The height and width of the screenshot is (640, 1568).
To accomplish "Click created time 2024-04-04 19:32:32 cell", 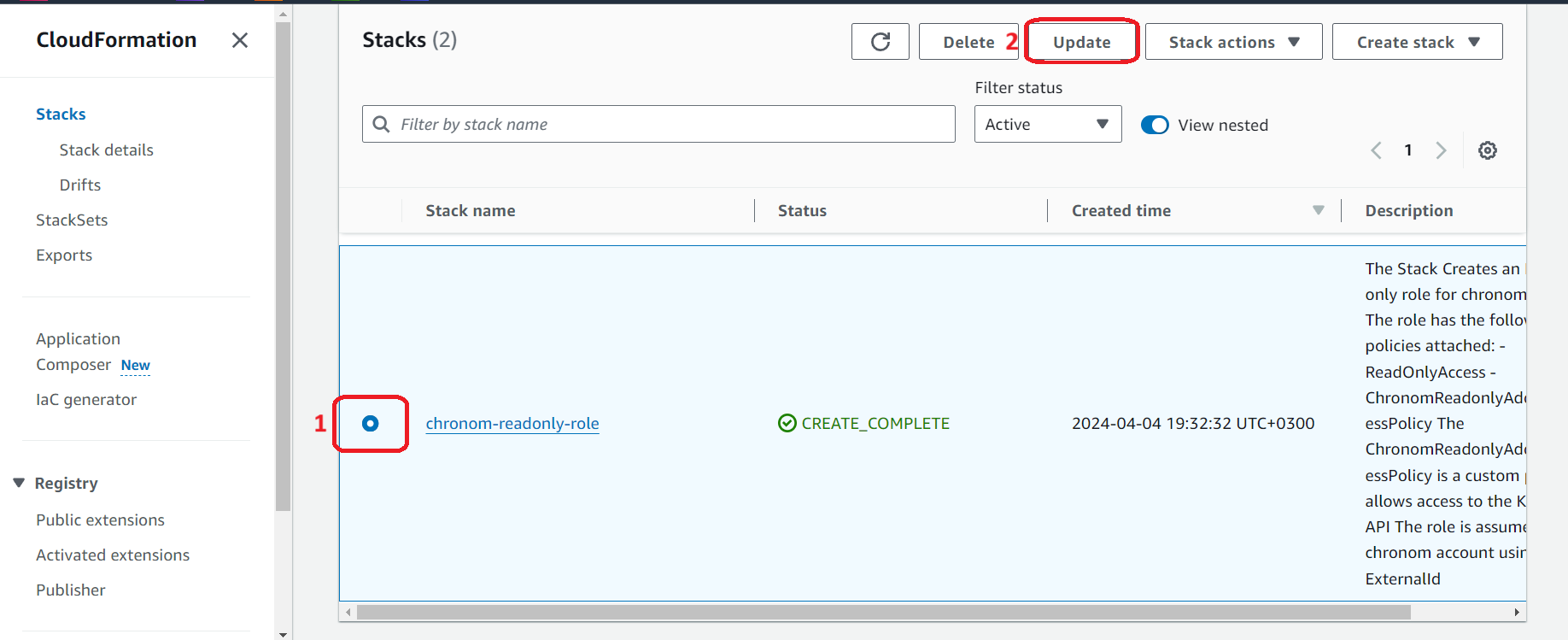I will click(1193, 423).
